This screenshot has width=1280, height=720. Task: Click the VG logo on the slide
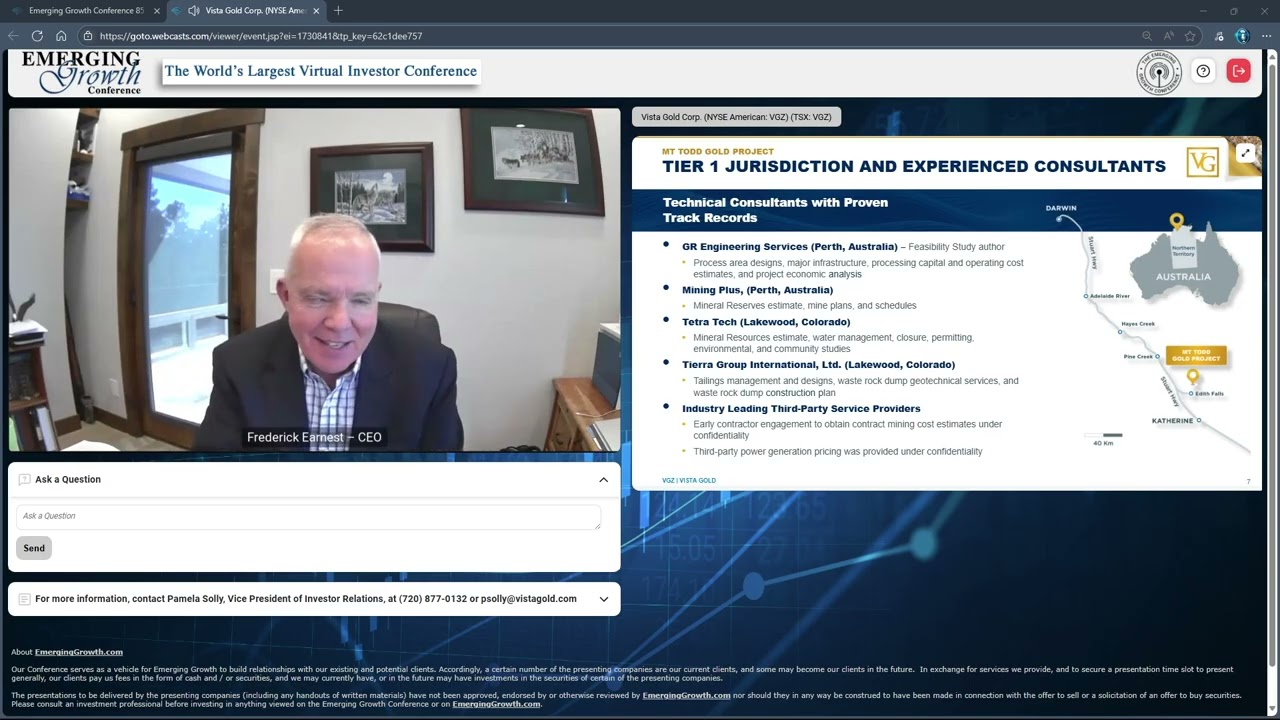[x=1202, y=162]
